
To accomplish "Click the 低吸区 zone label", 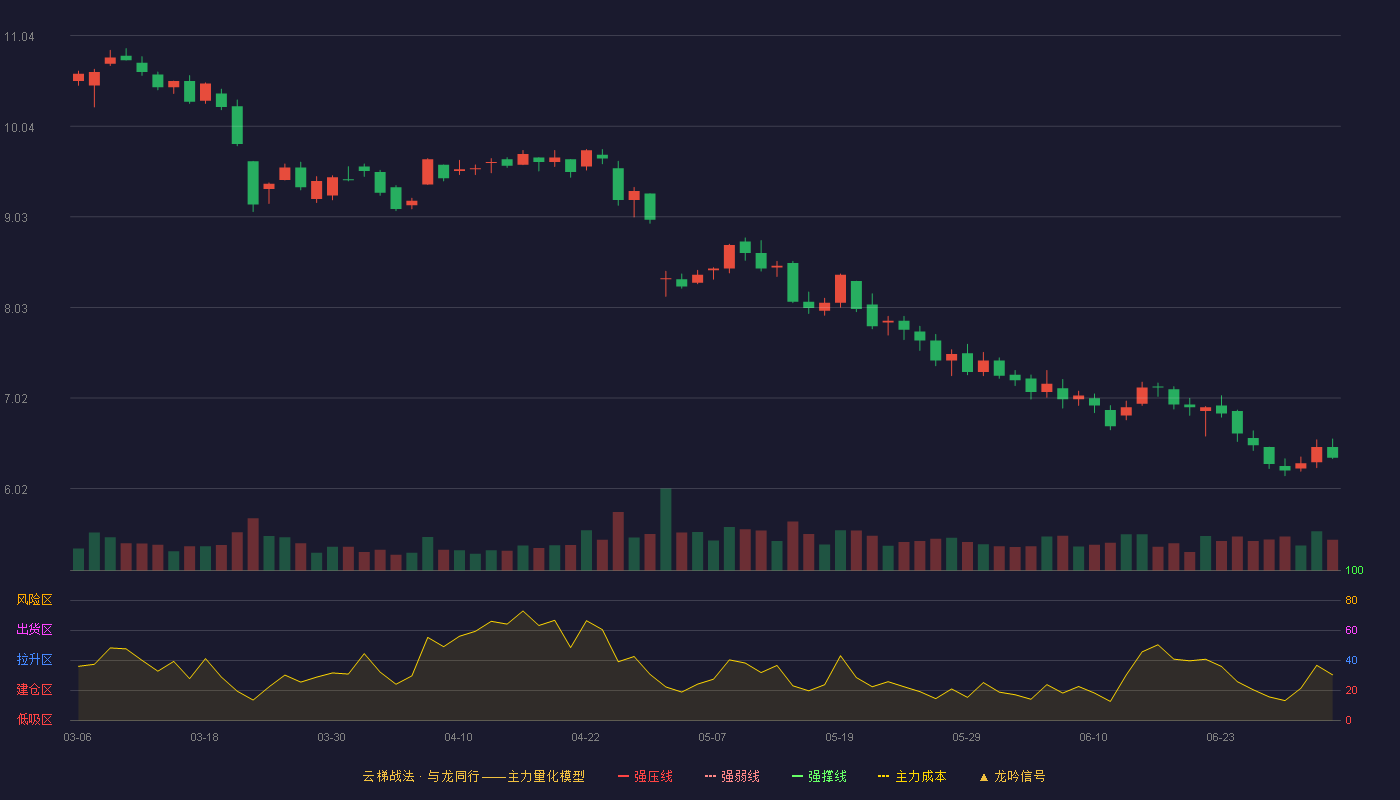I will pyautogui.click(x=34, y=719).
